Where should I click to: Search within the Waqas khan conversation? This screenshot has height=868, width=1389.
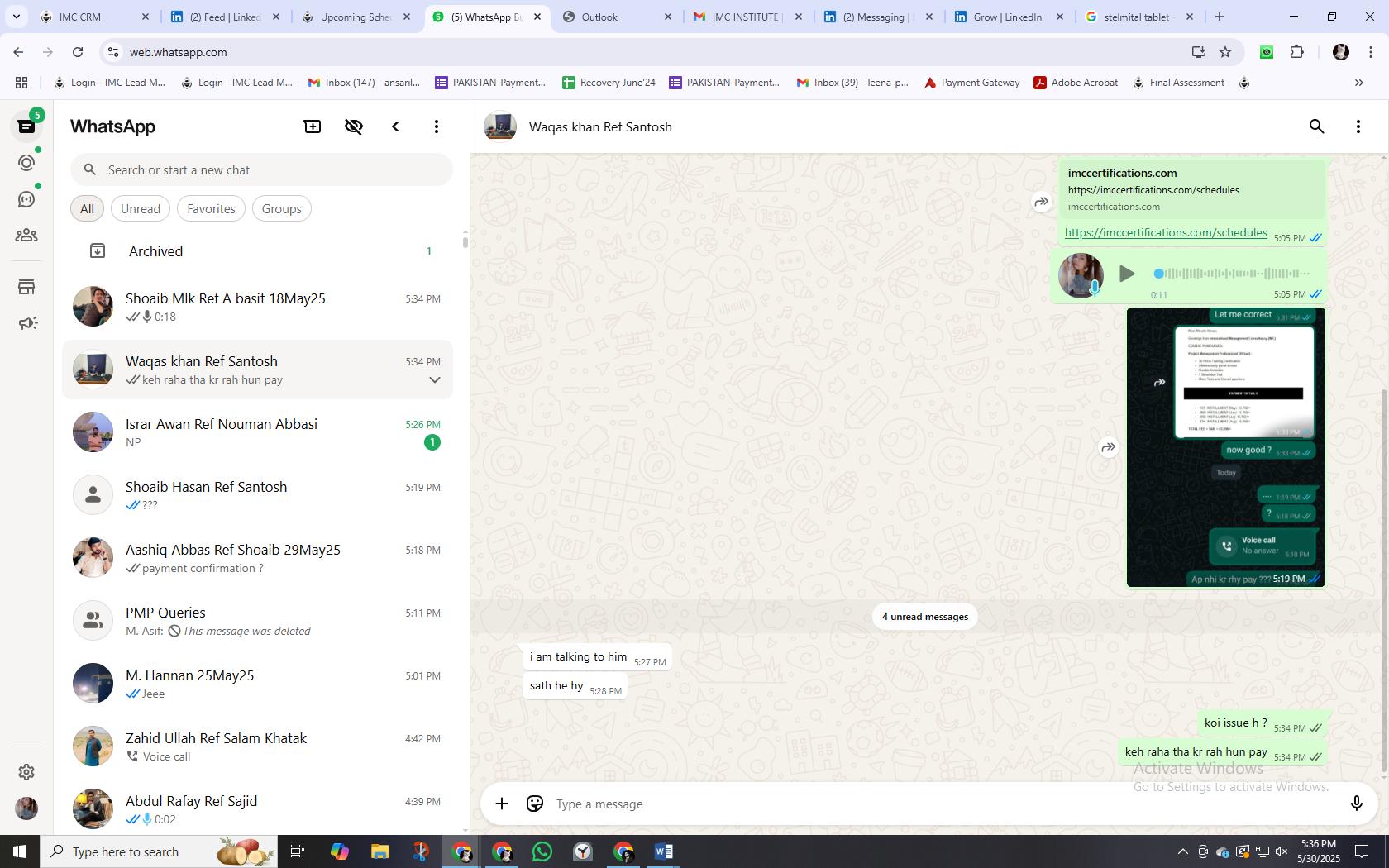coord(1317,126)
